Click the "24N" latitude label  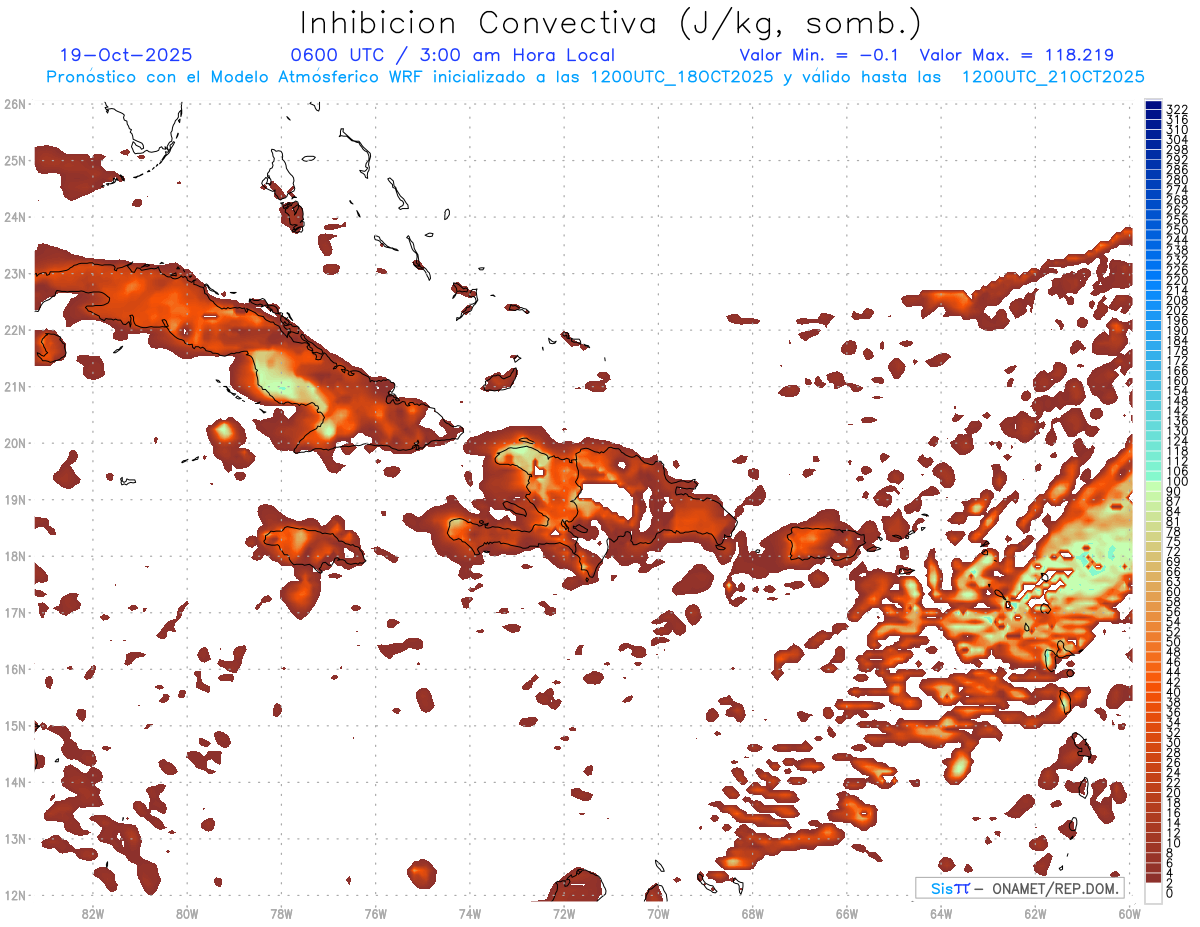[14, 217]
